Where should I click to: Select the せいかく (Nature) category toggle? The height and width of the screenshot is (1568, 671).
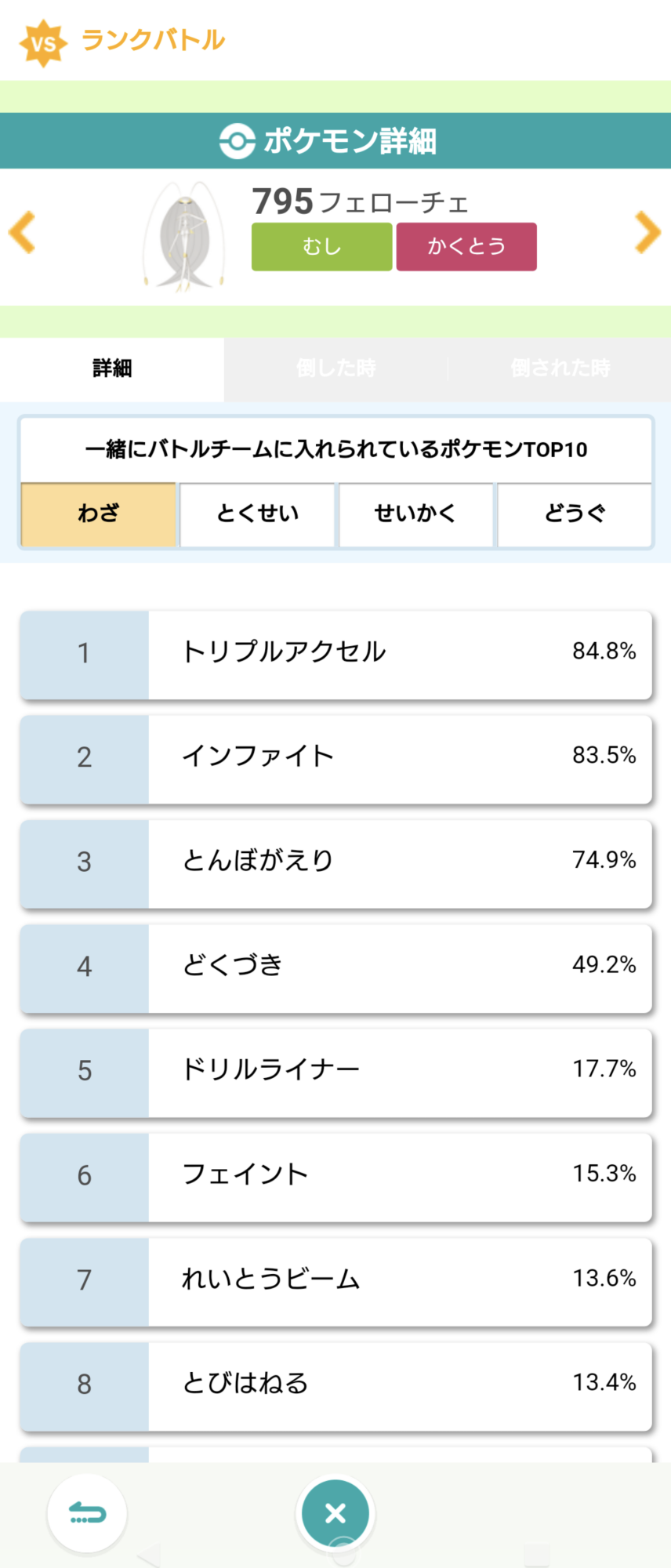point(415,514)
